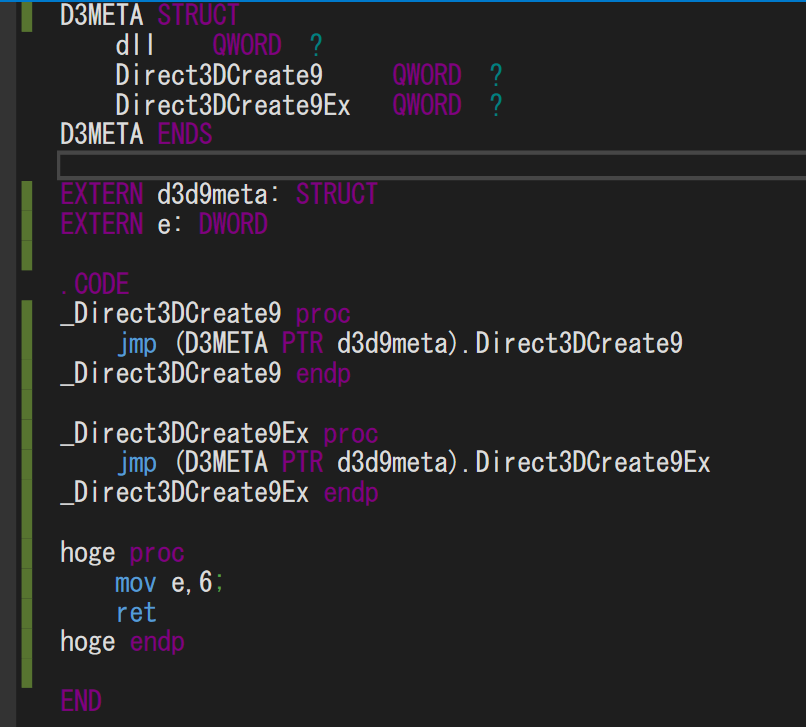Click the Direct3DCreate9 struct field name
The height and width of the screenshot is (727, 806).
(x=219, y=75)
